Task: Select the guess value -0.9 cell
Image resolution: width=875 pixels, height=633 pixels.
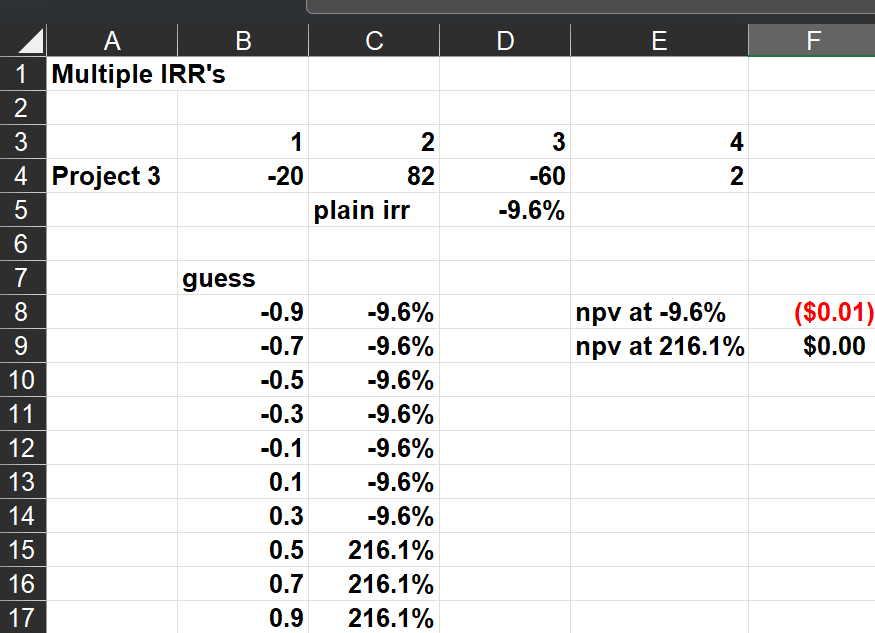Action: 243,313
